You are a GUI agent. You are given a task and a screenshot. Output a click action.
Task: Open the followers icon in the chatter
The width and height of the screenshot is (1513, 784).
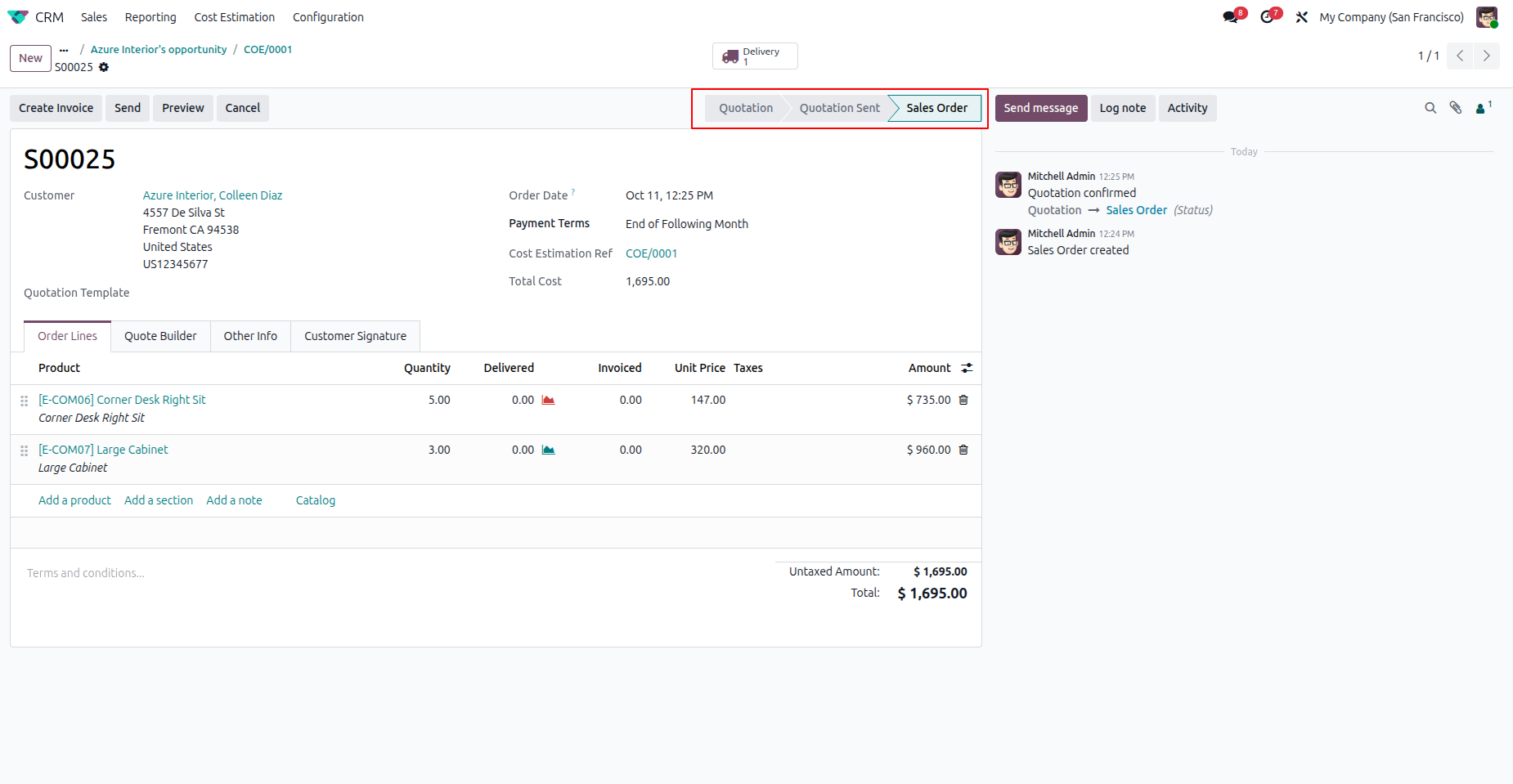1484,108
